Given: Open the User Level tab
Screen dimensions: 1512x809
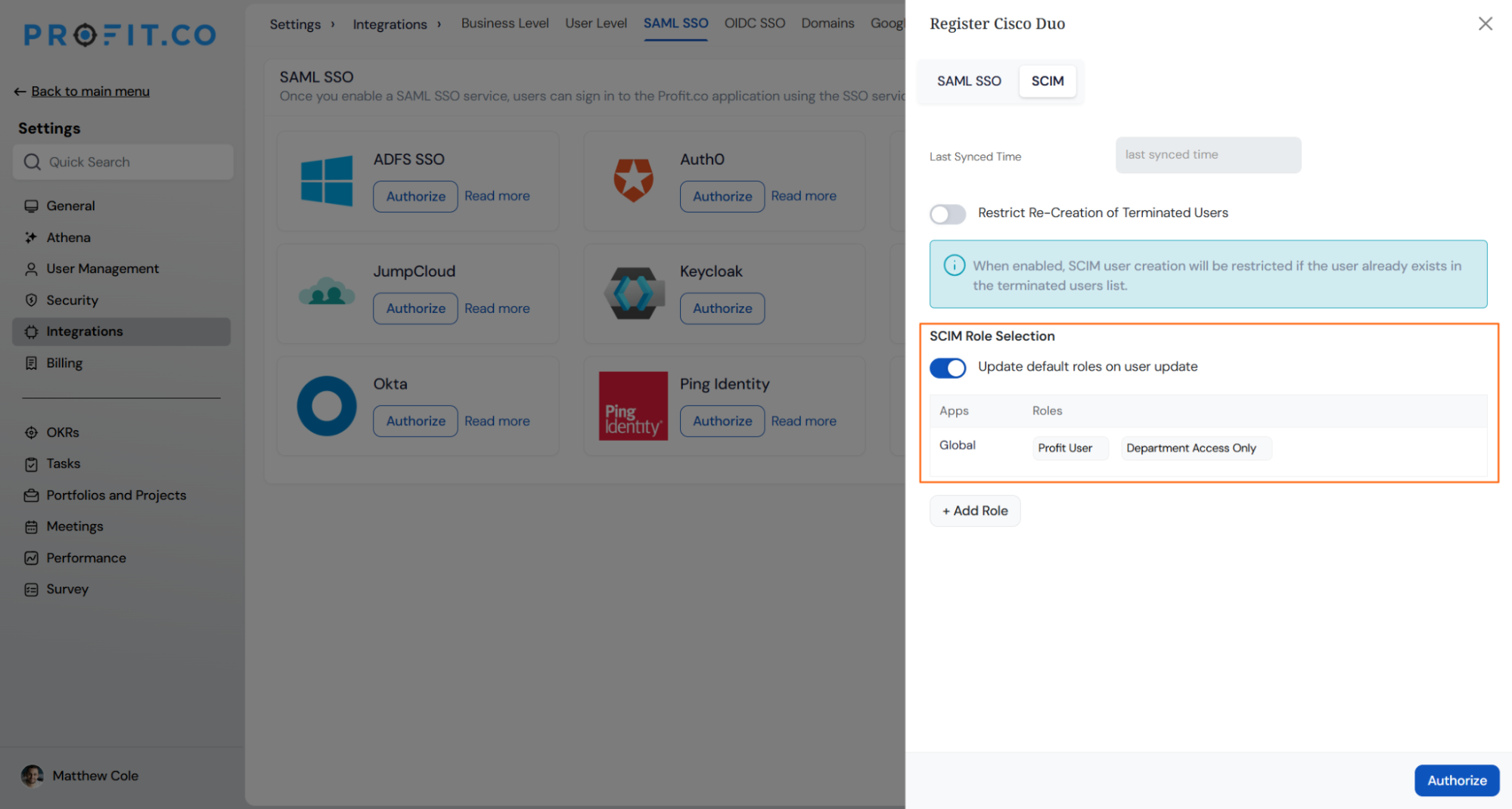Looking at the screenshot, I should point(595,23).
